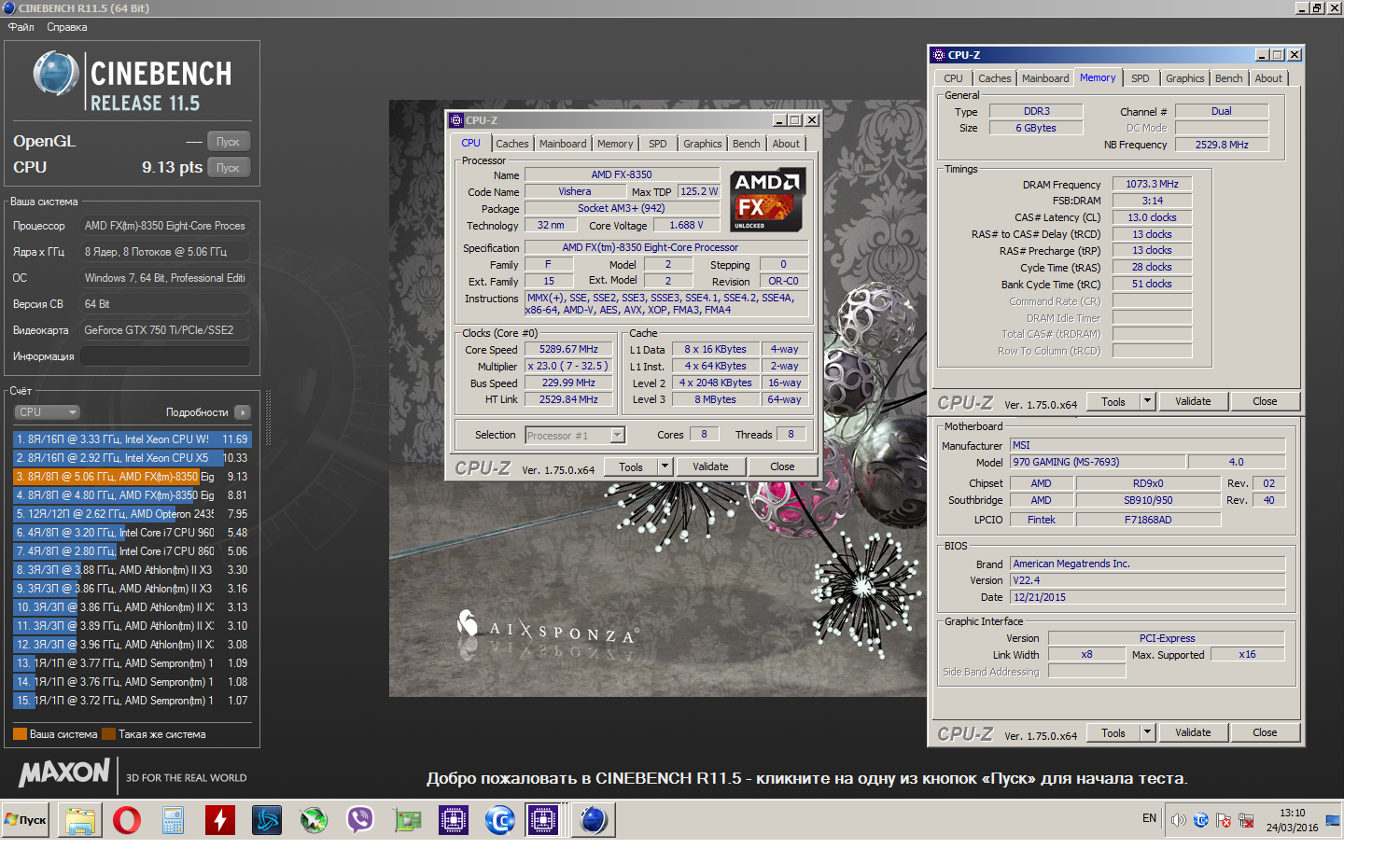Viewport: 1400px width, 863px height.
Task: Open the Справка menu
Action: pyautogui.click(x=67, y=27)
